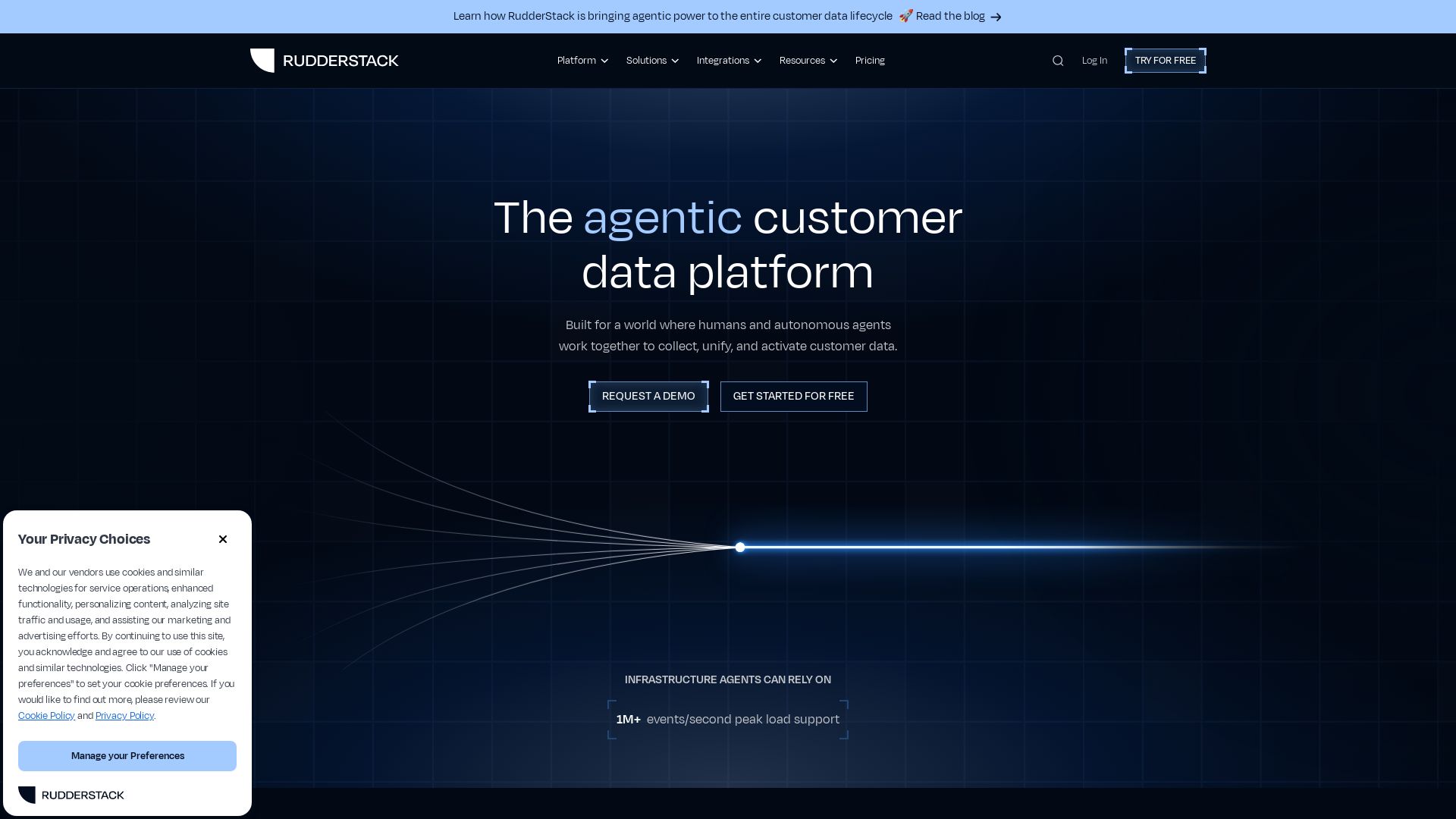
Task: Open the Privacy Policy link
Action: pyautogui.click(x=124, y=716)
